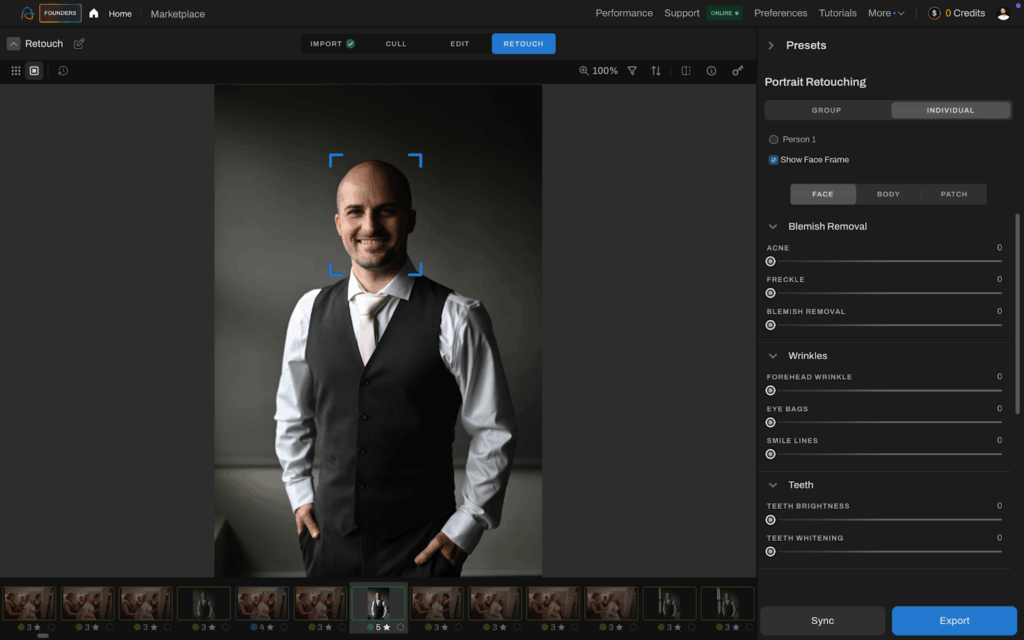Click the app logo in the top bar
Image resolution: width=1024 pixels, height=640 pixels.
coord(27,13)
